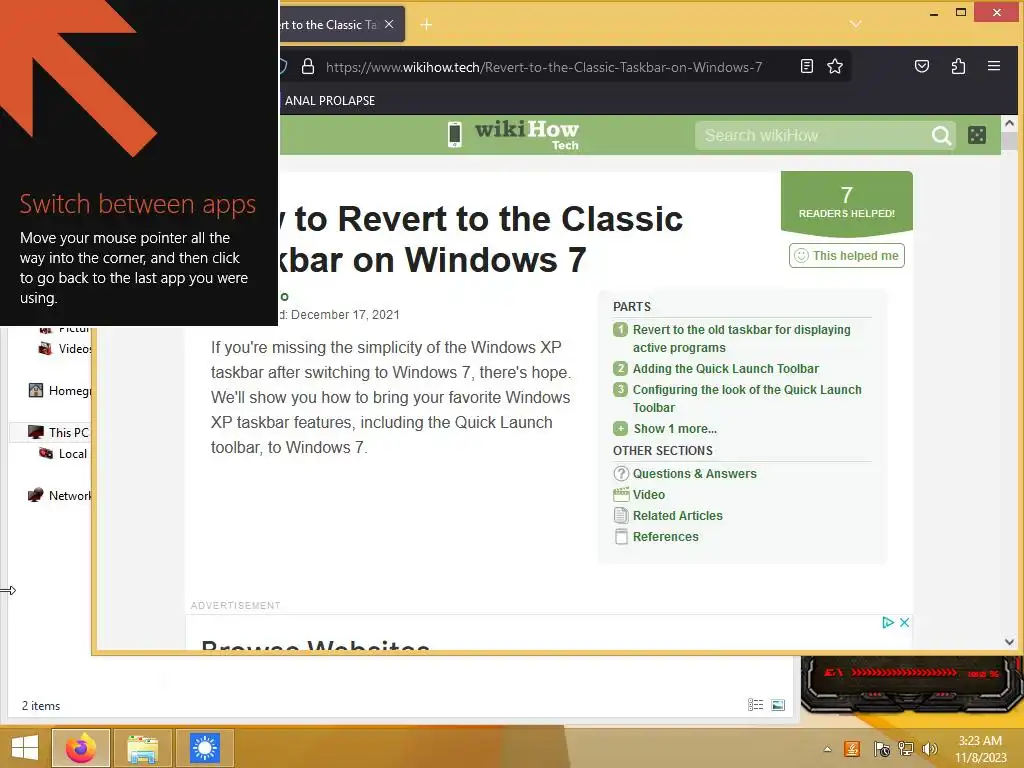This screenshot has width=1024, height=768.
Task: Switch Explorer to details view icon
Action: point(756,705)
